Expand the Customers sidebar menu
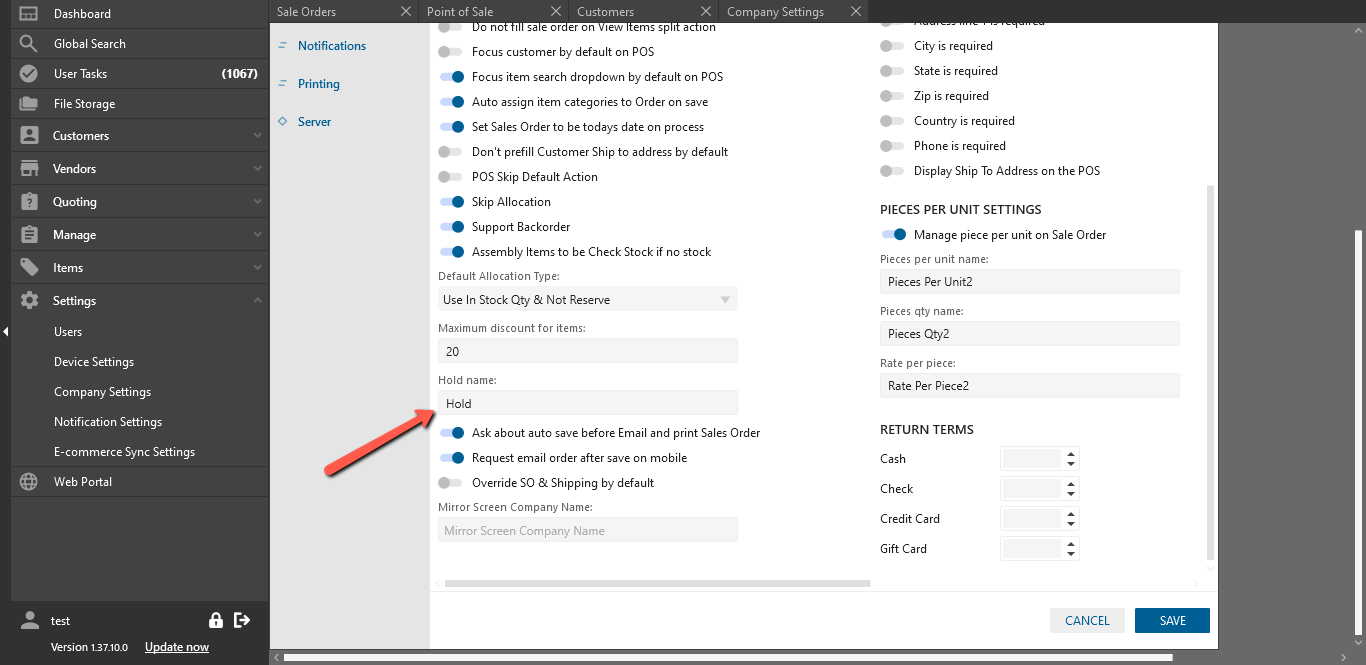The height and width of the screenshot is (665, 1366). 258,136
